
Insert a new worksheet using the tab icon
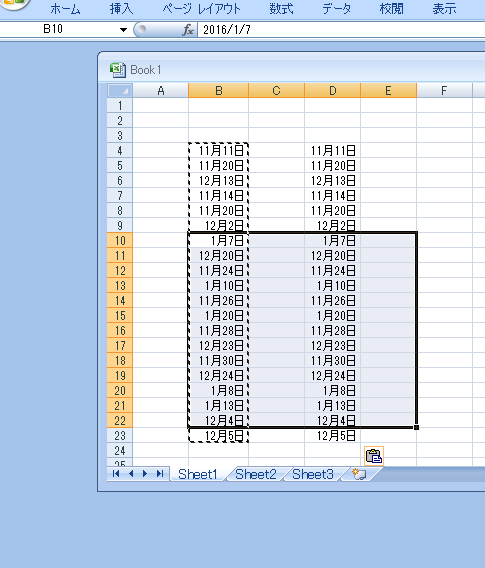coord(359,474)
